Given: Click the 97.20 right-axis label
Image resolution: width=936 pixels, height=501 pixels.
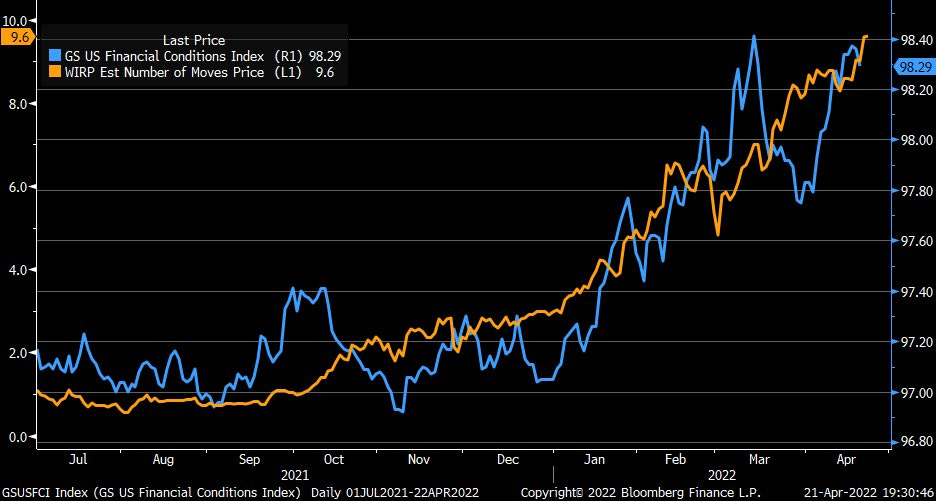Looking at the screenshot, I should pos(916,342).
